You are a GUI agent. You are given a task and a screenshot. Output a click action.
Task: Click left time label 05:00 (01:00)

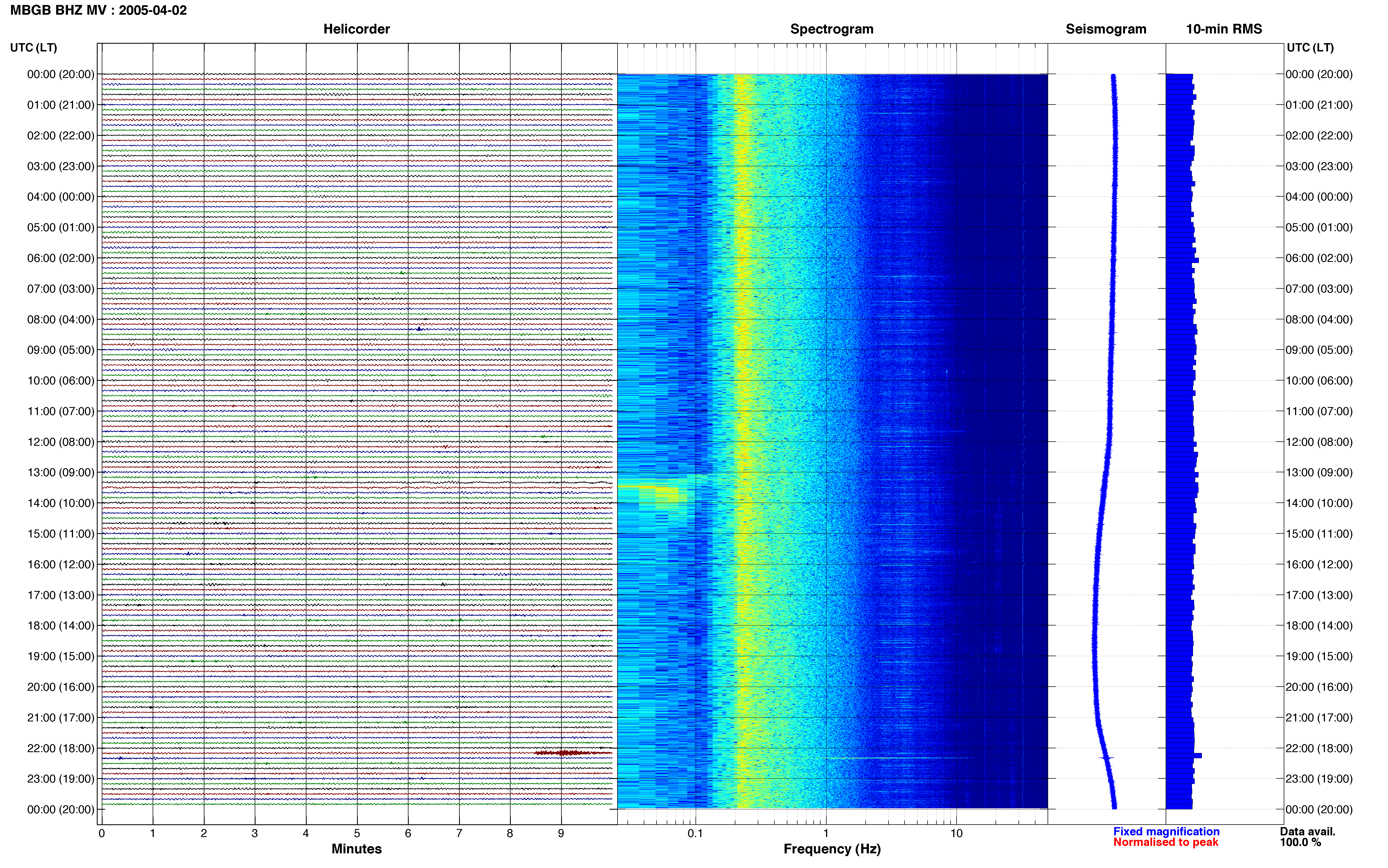click(x=61, y=227)
